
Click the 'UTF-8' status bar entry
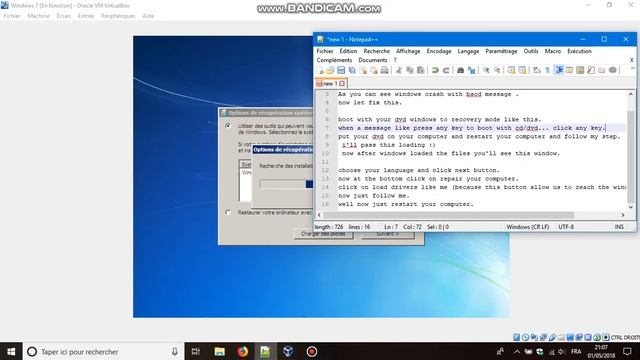pyautogui.click(x=566, y=227)
